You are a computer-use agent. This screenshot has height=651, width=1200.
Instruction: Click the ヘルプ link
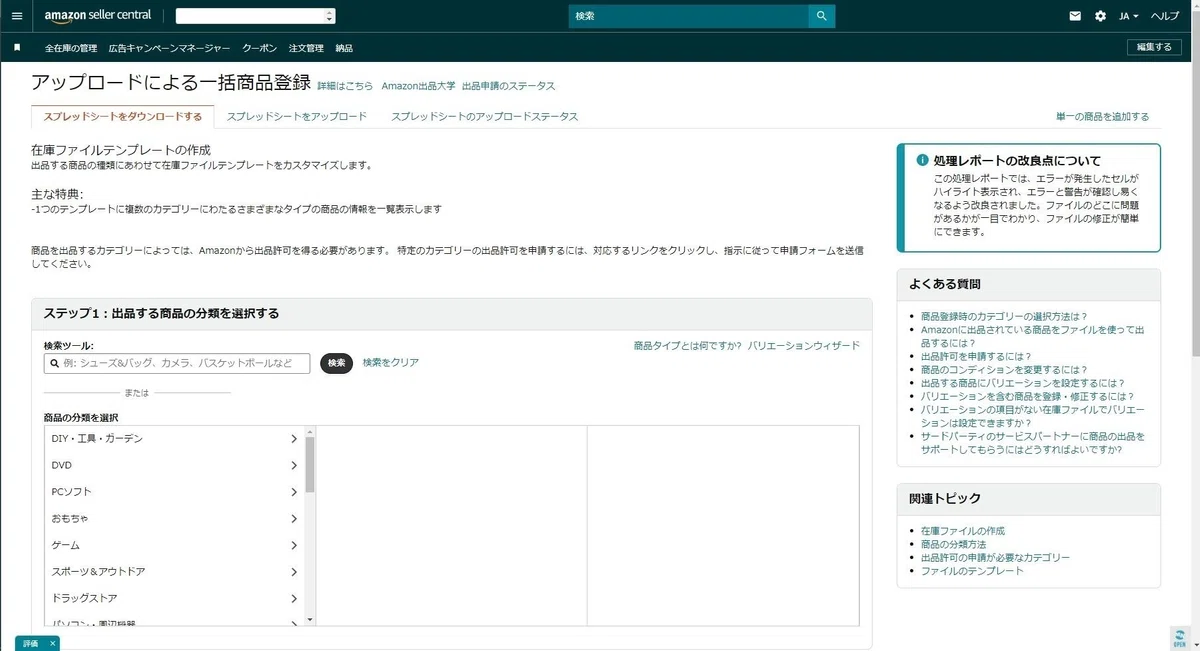point(1165,16)
